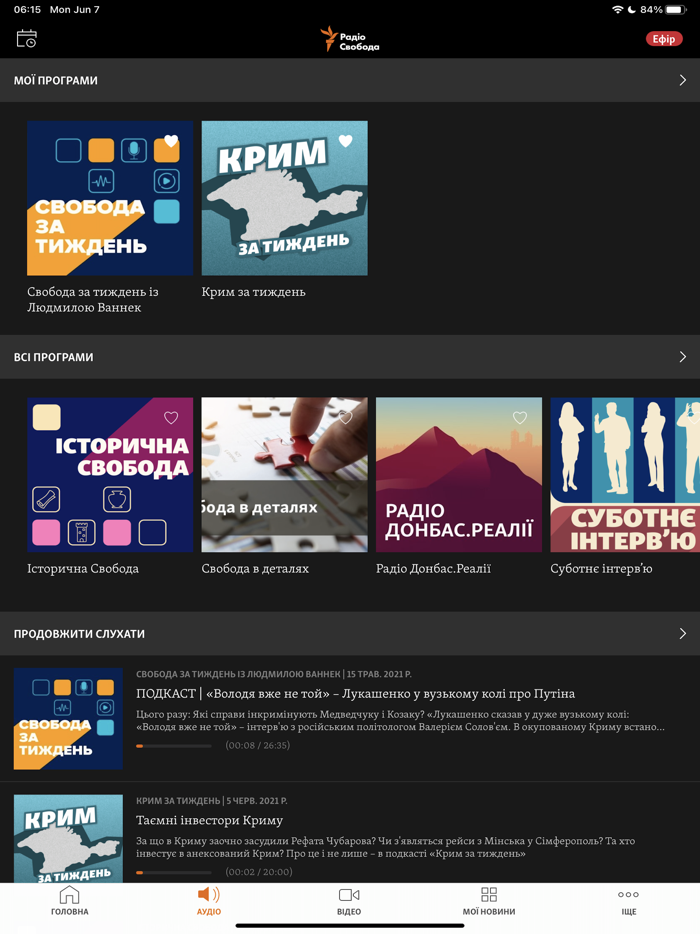Tap the 06:15 clock in status bar

[27, 10]
